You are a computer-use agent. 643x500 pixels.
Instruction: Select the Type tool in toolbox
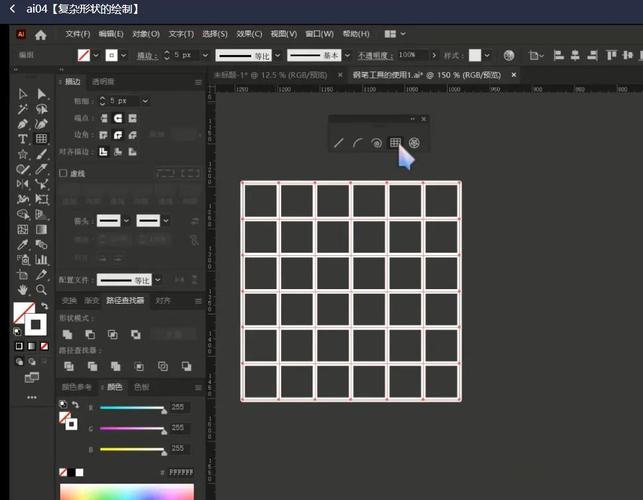pos(23,139)
